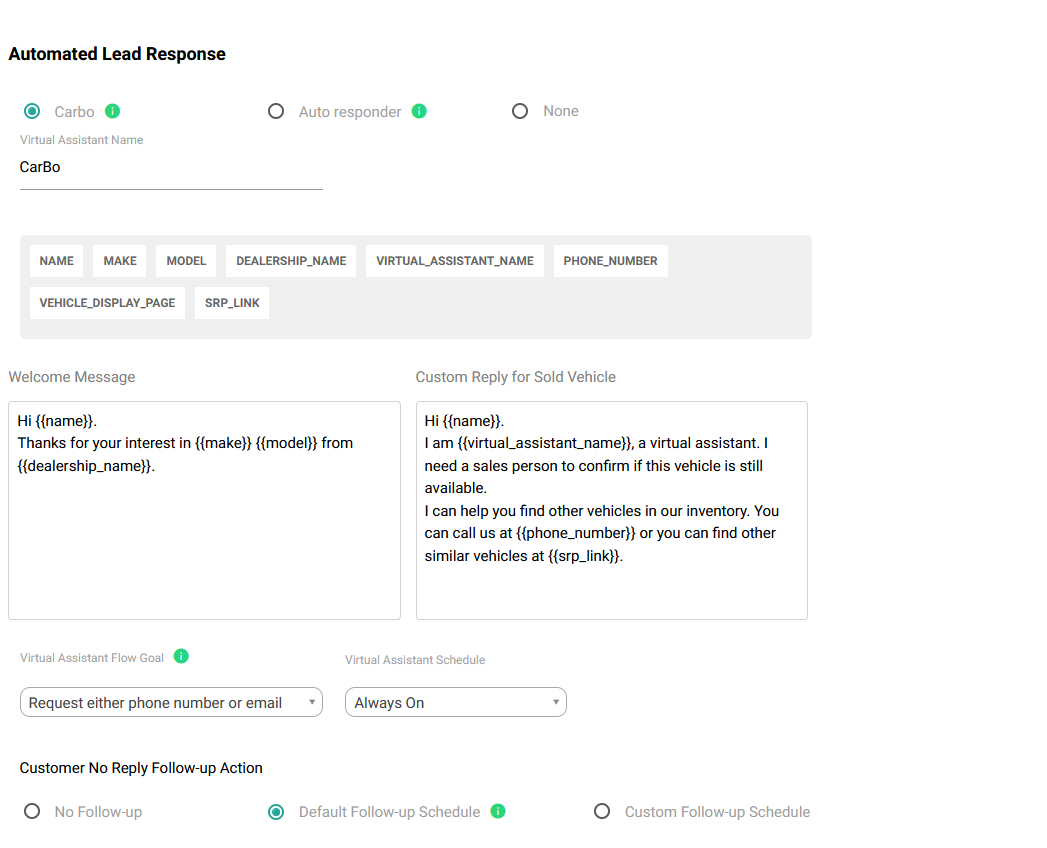Focus the Virtual Assistant Name field
The image size is (1047, 848).
tap(171, 168)
